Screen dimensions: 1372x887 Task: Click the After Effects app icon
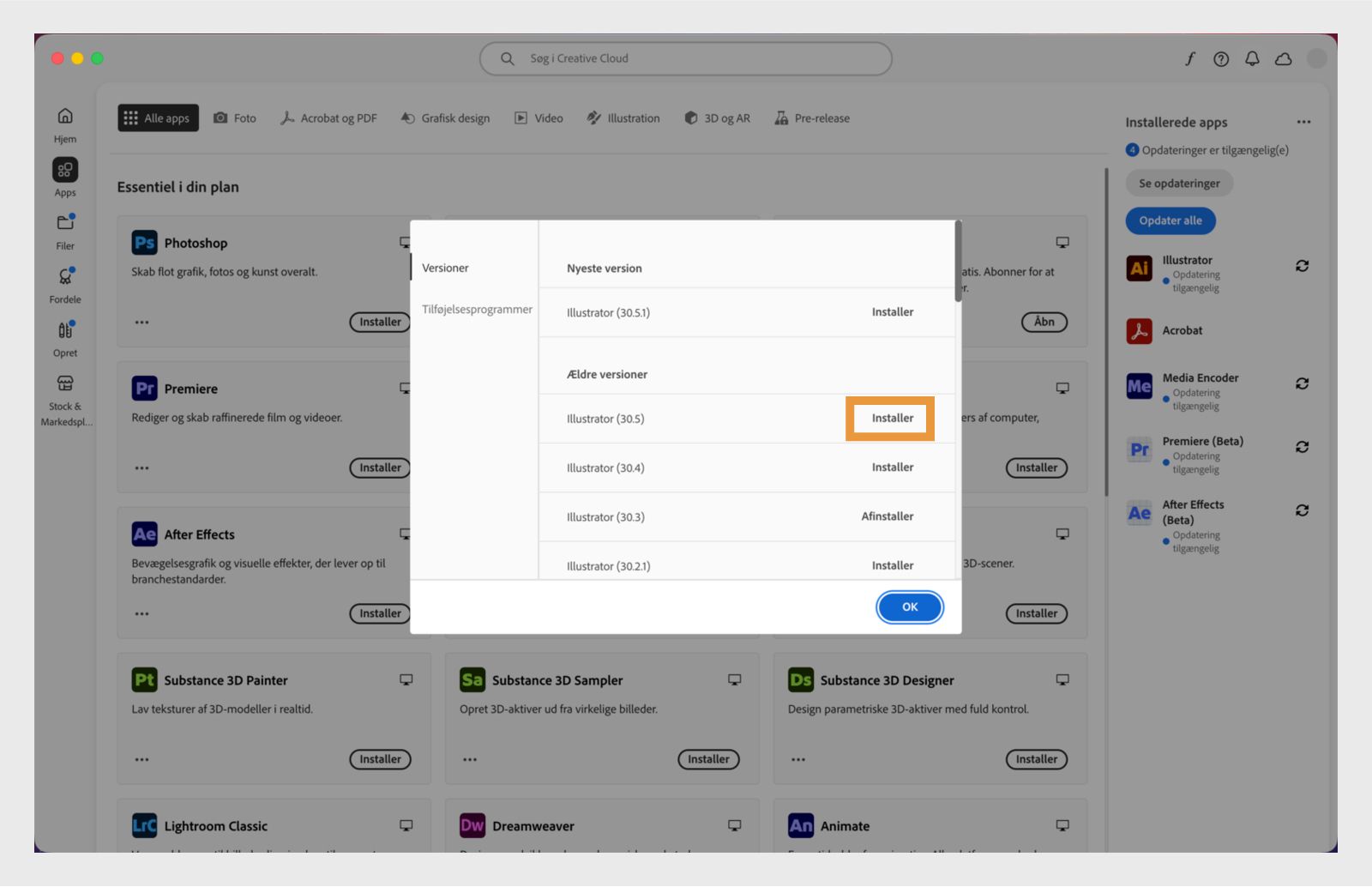click(x=144, y=534)
